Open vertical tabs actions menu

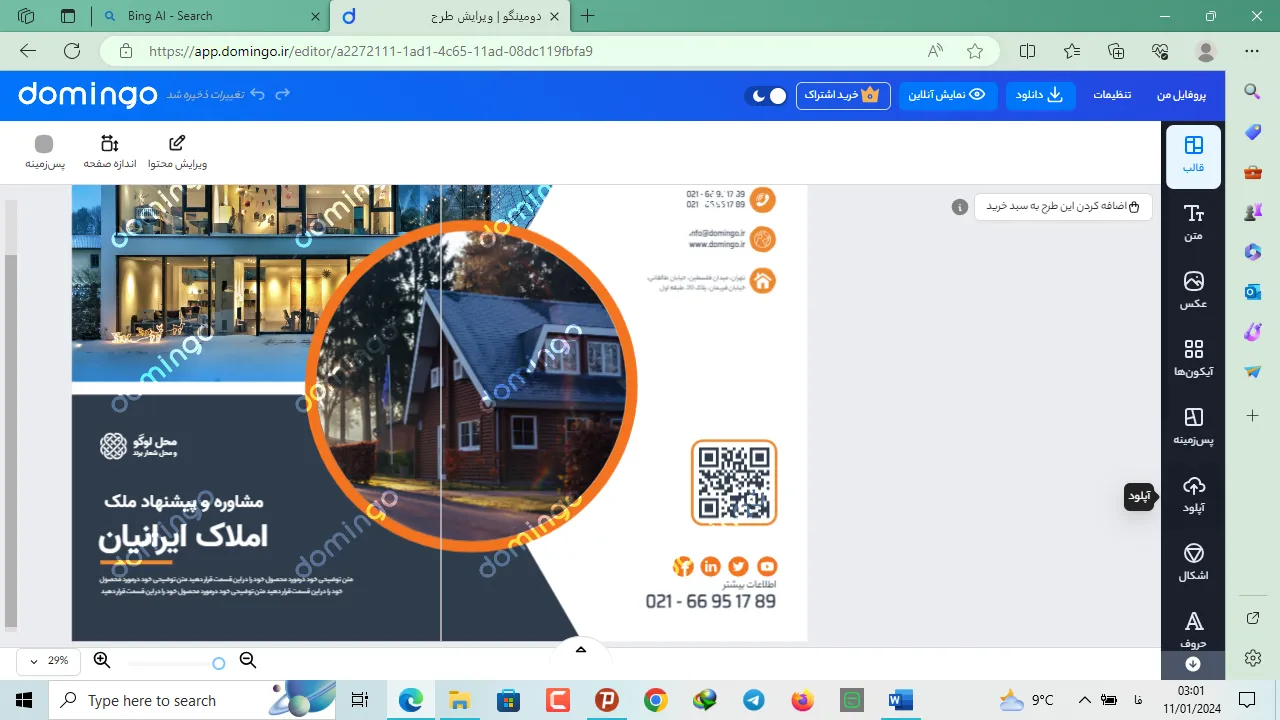[68, 16]
